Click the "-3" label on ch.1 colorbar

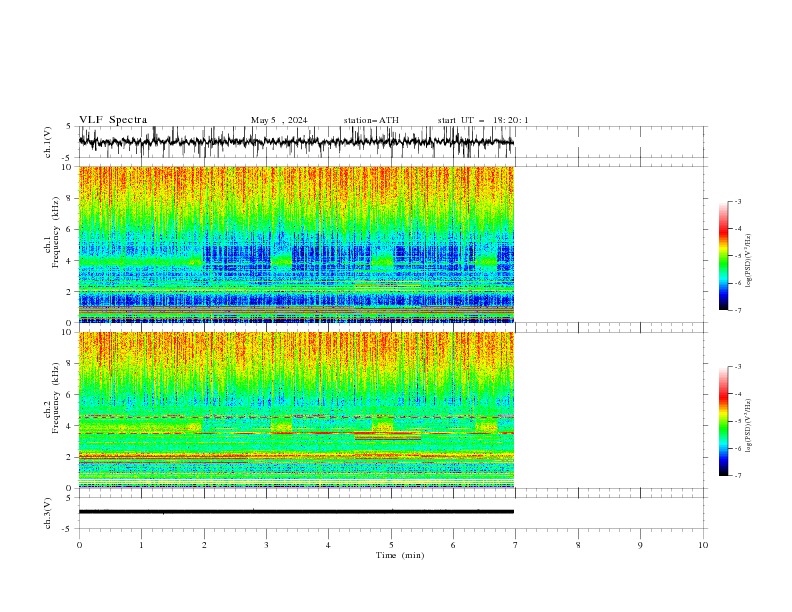coord(737,201)
